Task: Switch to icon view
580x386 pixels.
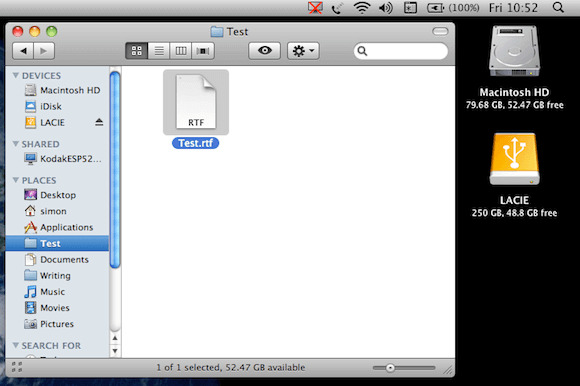Action: pos(136,51)
